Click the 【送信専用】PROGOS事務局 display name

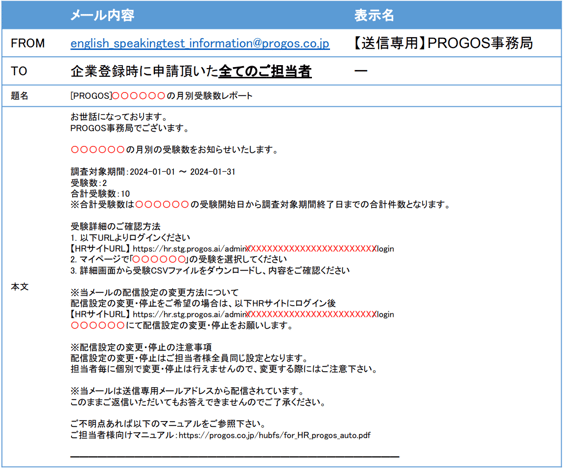[442, 43]
